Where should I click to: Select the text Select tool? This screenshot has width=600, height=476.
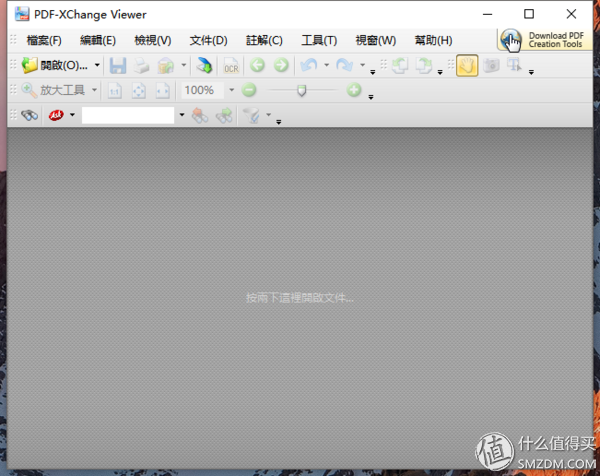(514, 65)
